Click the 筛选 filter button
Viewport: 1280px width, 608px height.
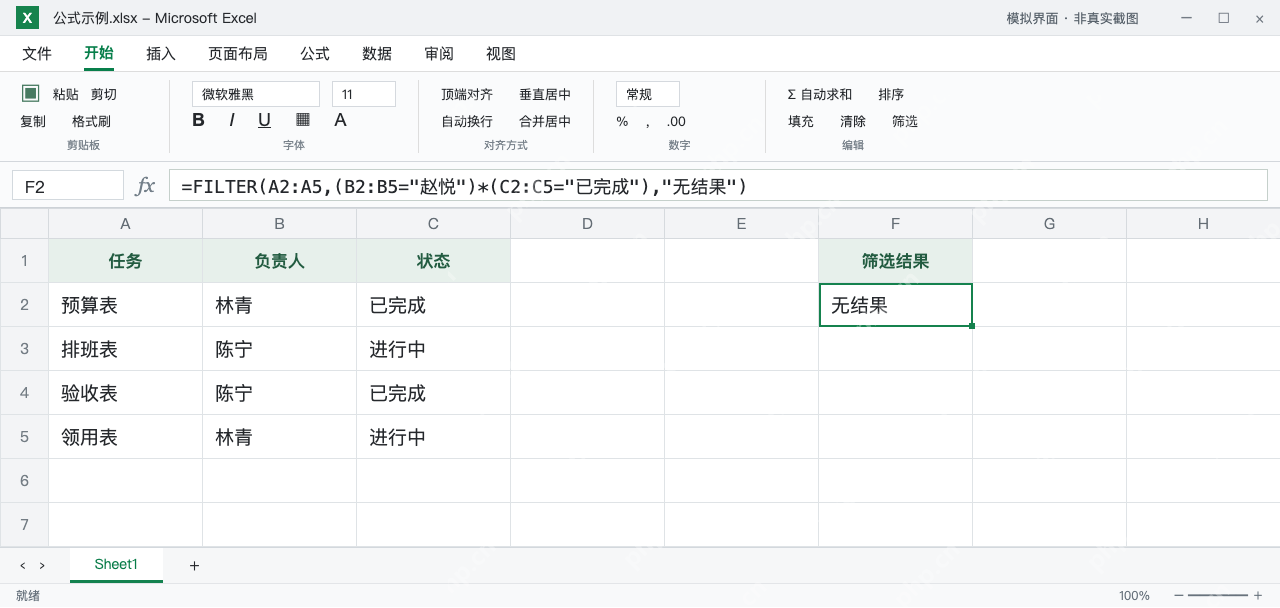tap(905, 121)
